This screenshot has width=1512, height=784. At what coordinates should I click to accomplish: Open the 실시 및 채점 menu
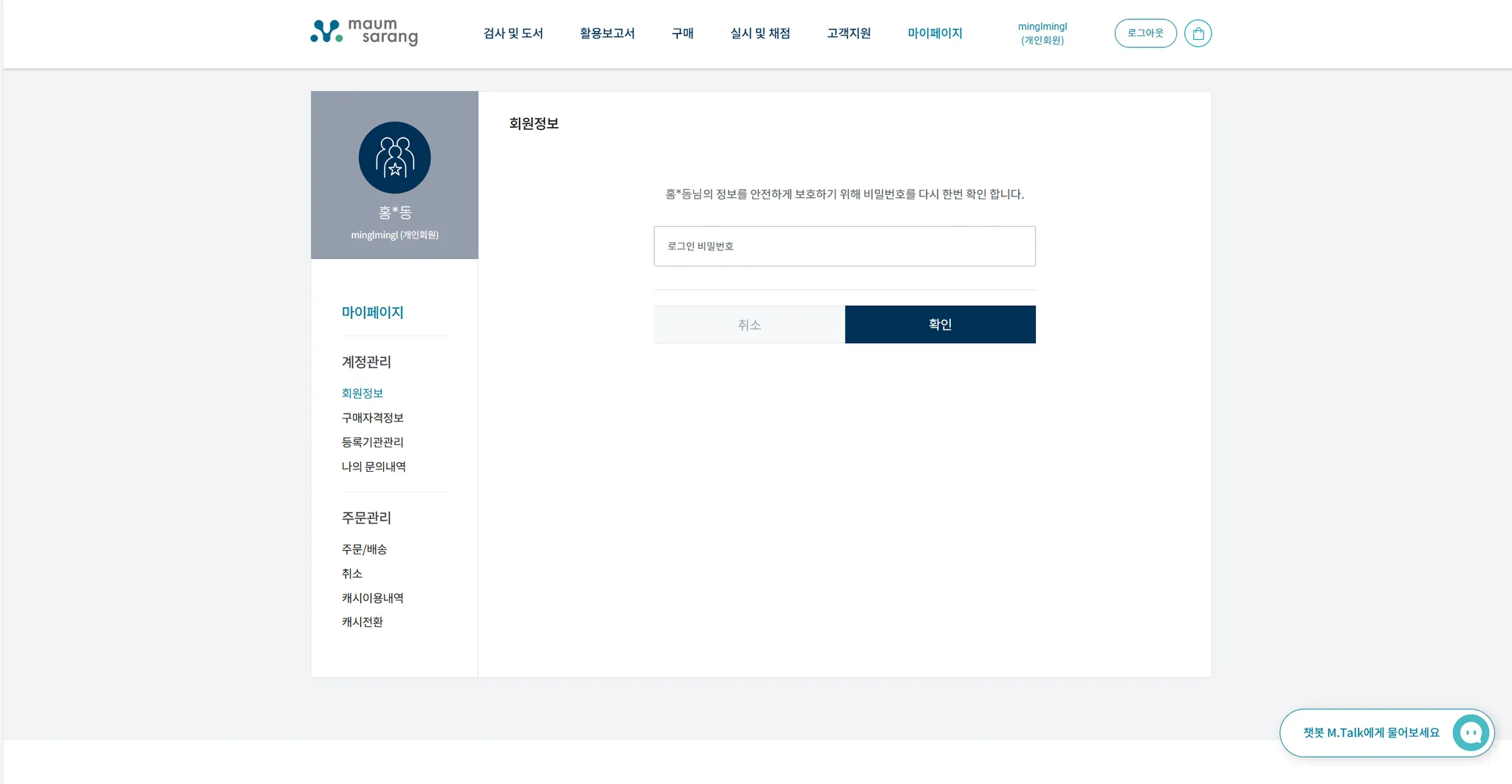760,33
